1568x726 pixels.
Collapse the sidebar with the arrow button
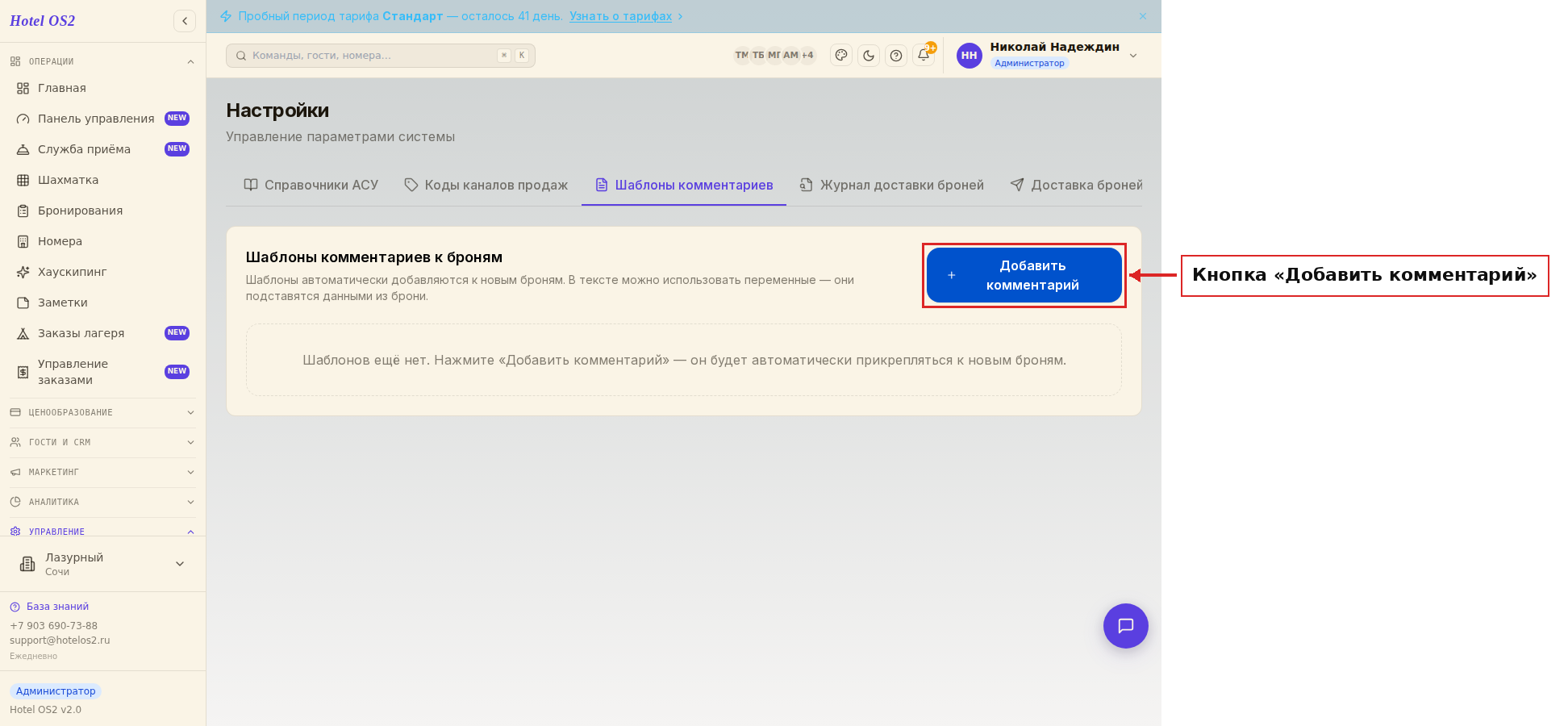pyautogui.click(x=185, y=21)
